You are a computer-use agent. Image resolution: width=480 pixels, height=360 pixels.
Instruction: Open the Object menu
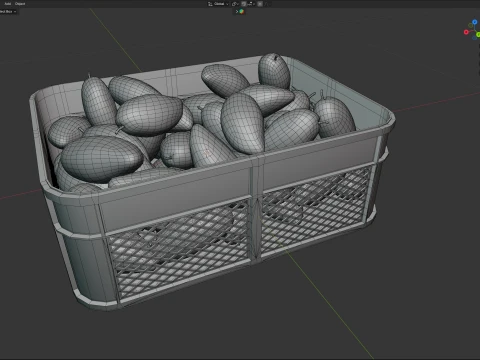point(20,4)
